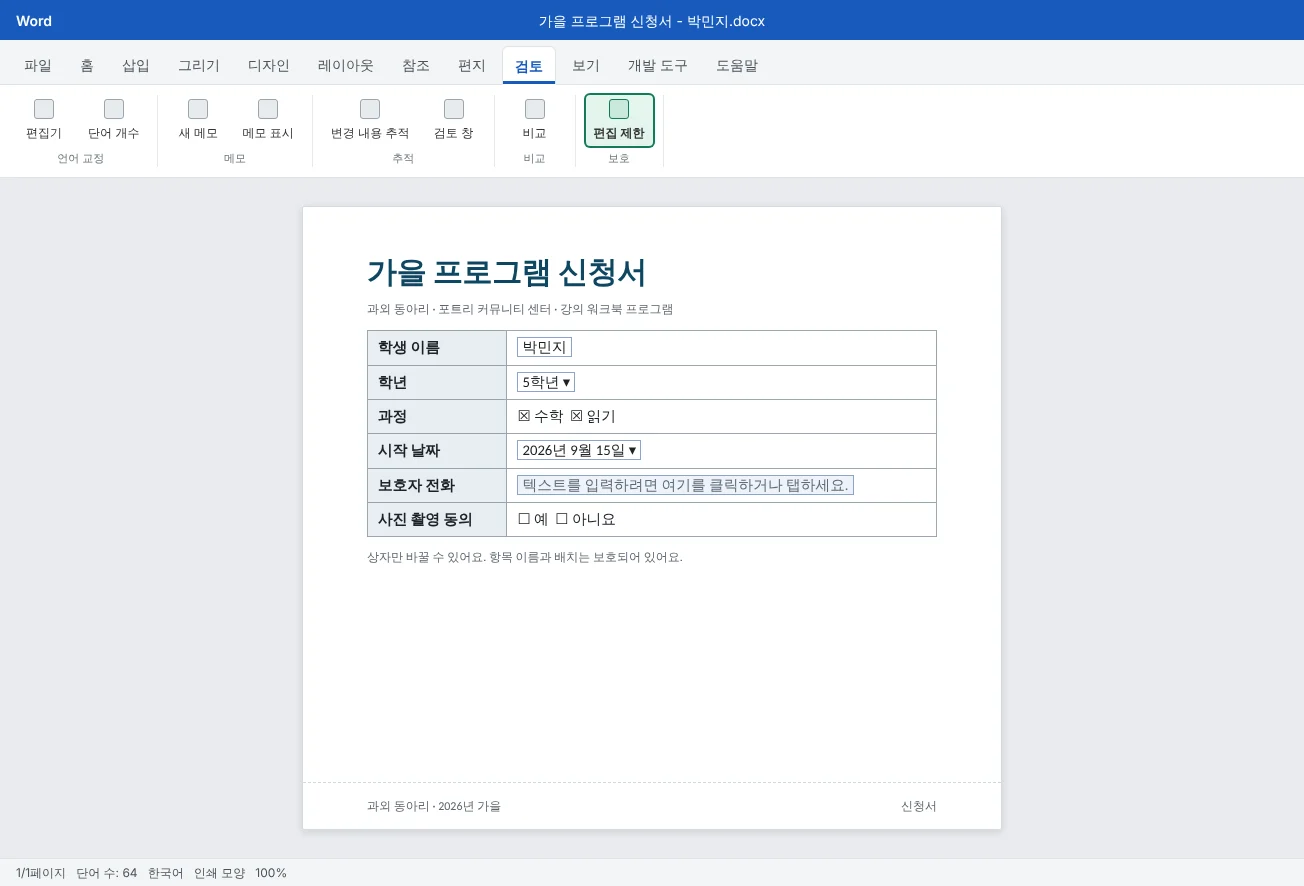Uncheck the 수학 course checkbox
This screenshot has height=886, width=1304.
coord(524,416)
